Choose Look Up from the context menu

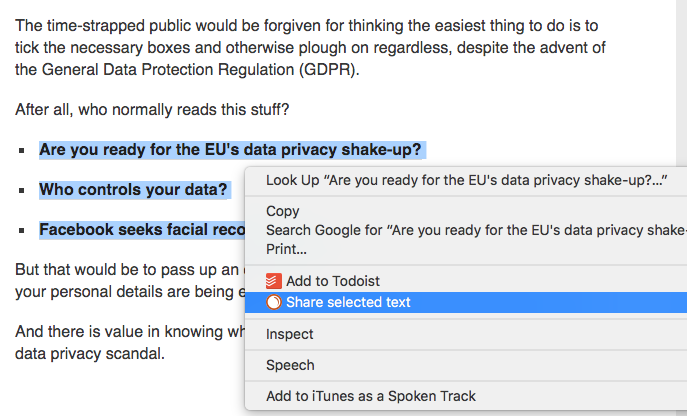point(466,180)
